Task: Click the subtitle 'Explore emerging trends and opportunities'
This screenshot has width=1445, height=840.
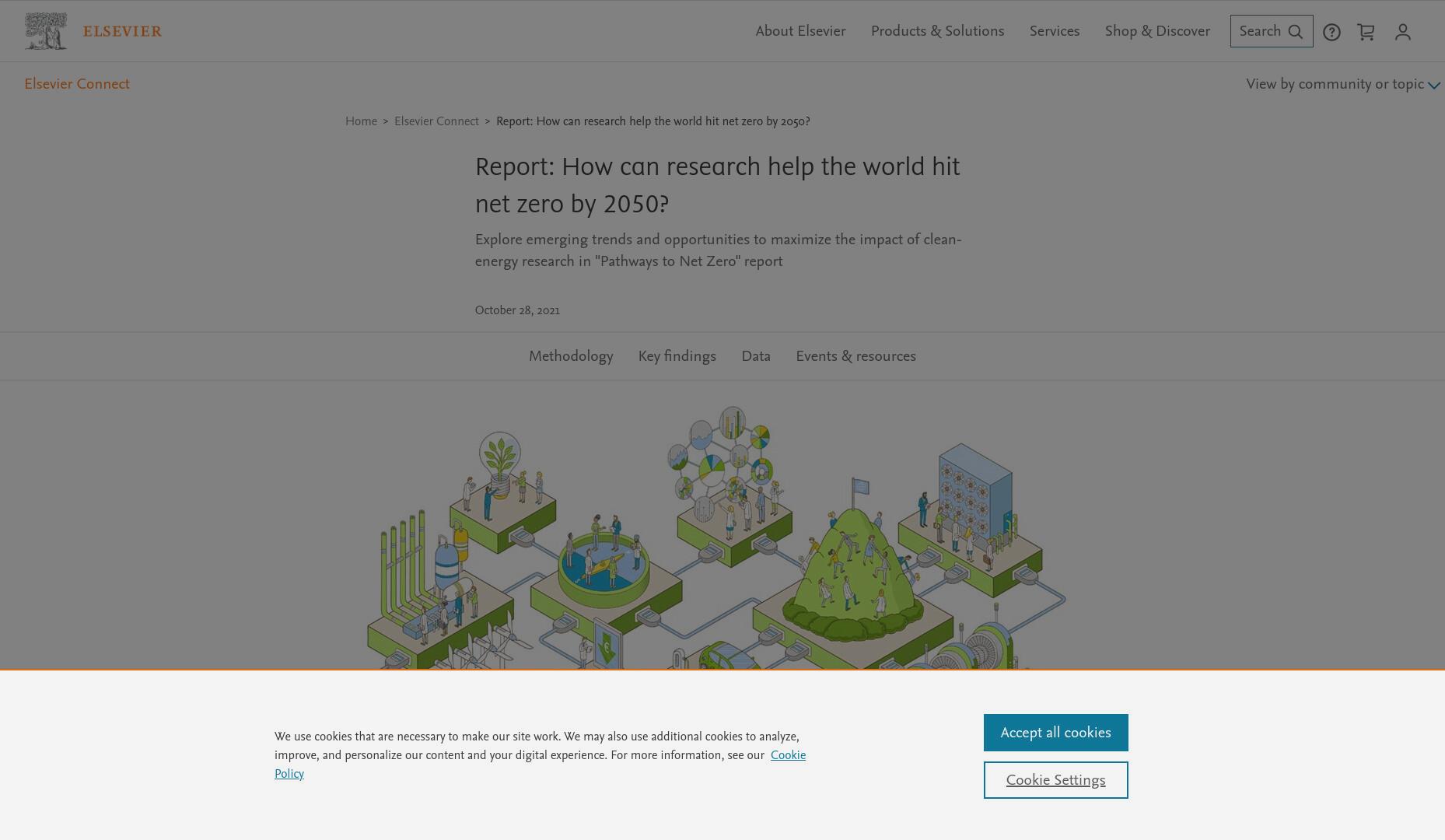Action: pos(718,250)
